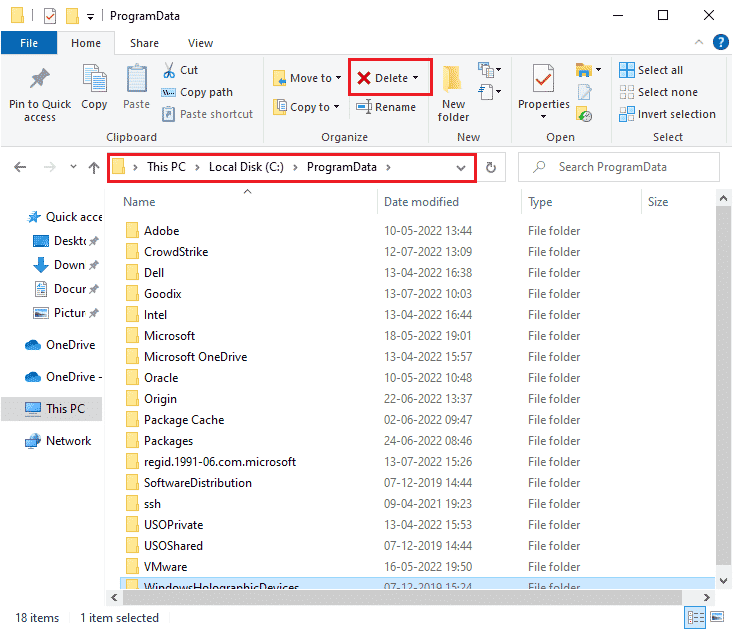Viewport: 733px width, 630px height.
Task: Click the Refresh button beside address bar
Action: [491, 167]
